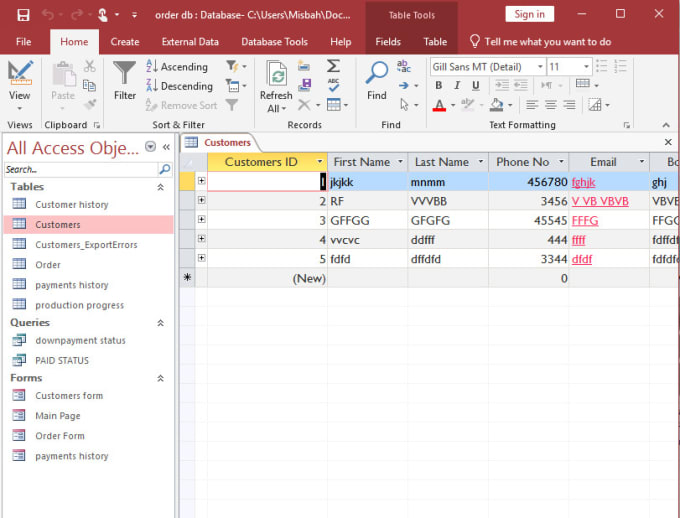The height and width of the screenshot is (518, 680).
Task: Click the Spelling check icon
Action: (x=333, y=85)
